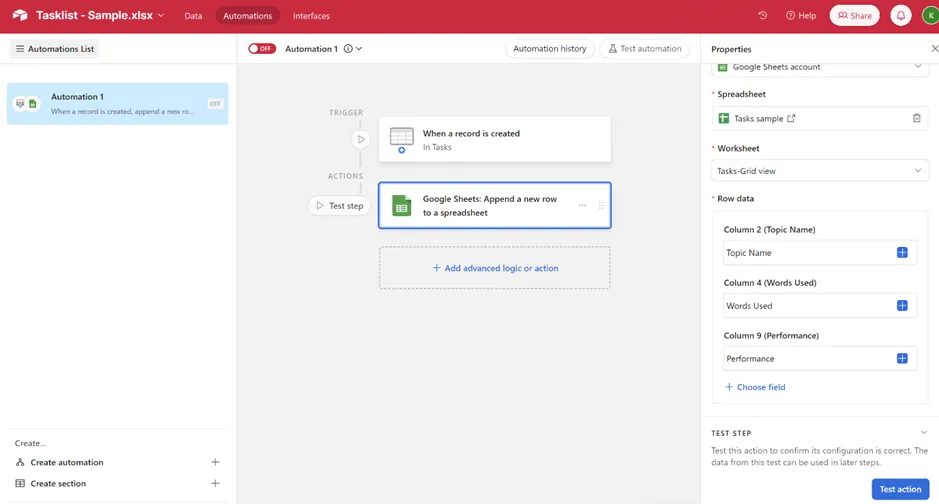
Task: Click the plus icon in Topic Name field
Action: click(902, 253)
